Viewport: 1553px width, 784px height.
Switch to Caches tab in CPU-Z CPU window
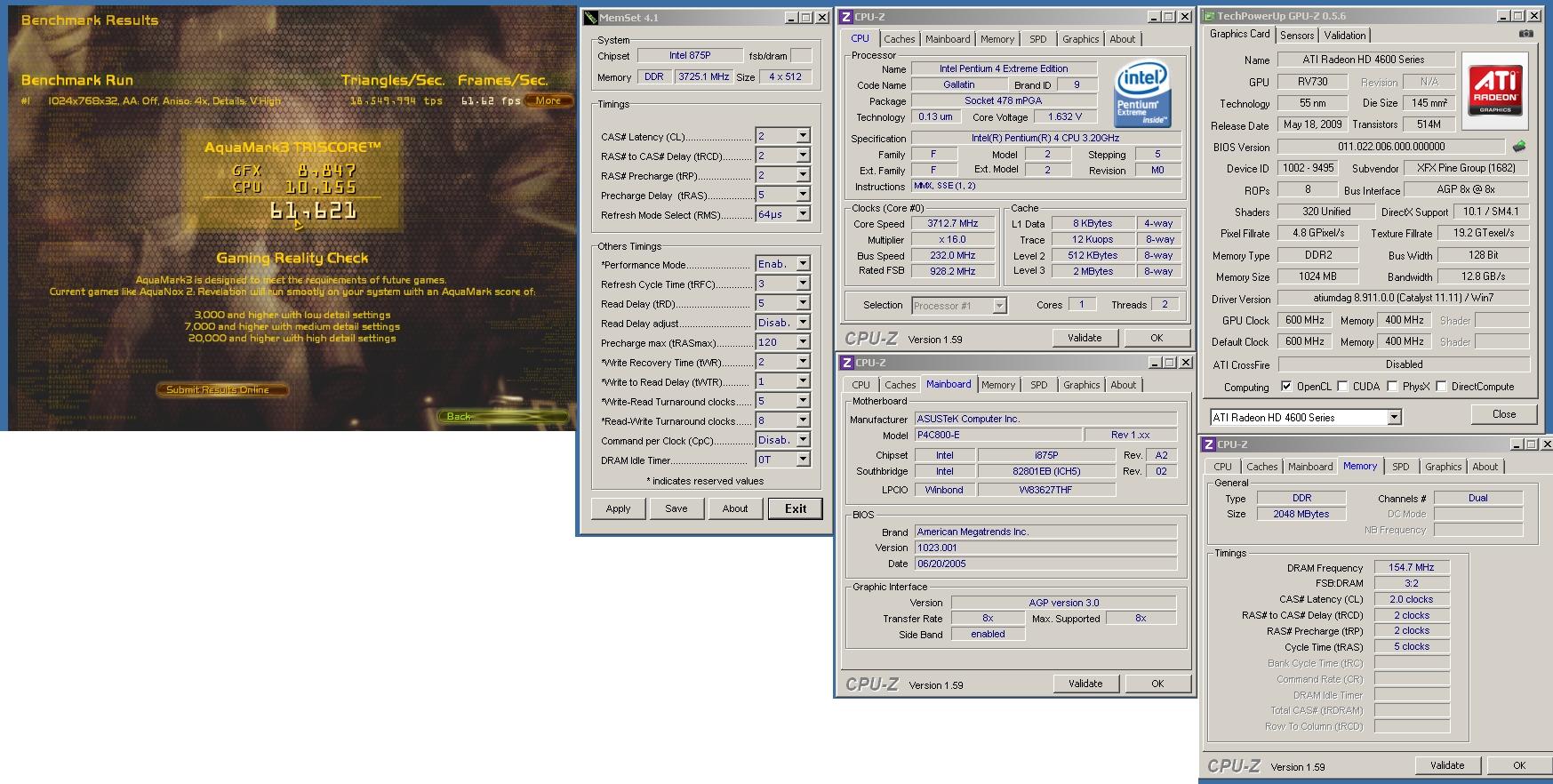(x=899, y=39)
